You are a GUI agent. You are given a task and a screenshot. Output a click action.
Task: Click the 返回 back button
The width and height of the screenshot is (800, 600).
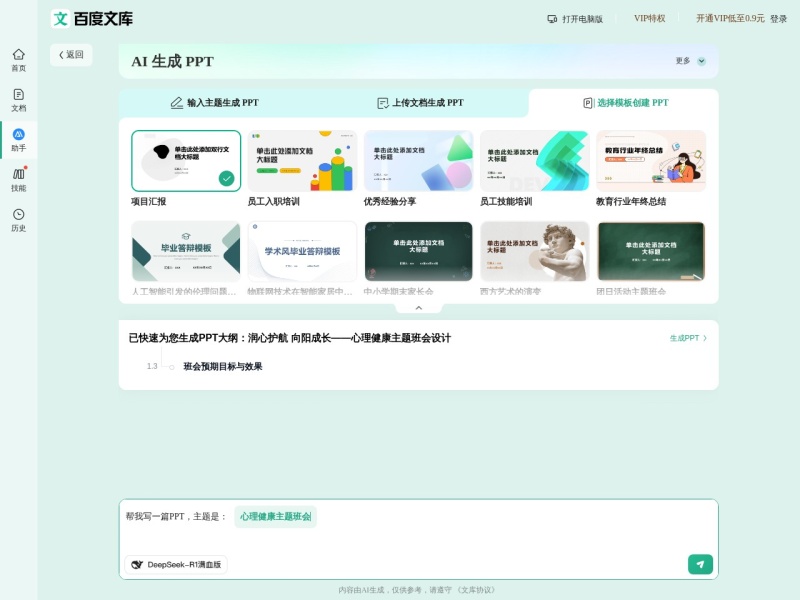pos(71,55)
